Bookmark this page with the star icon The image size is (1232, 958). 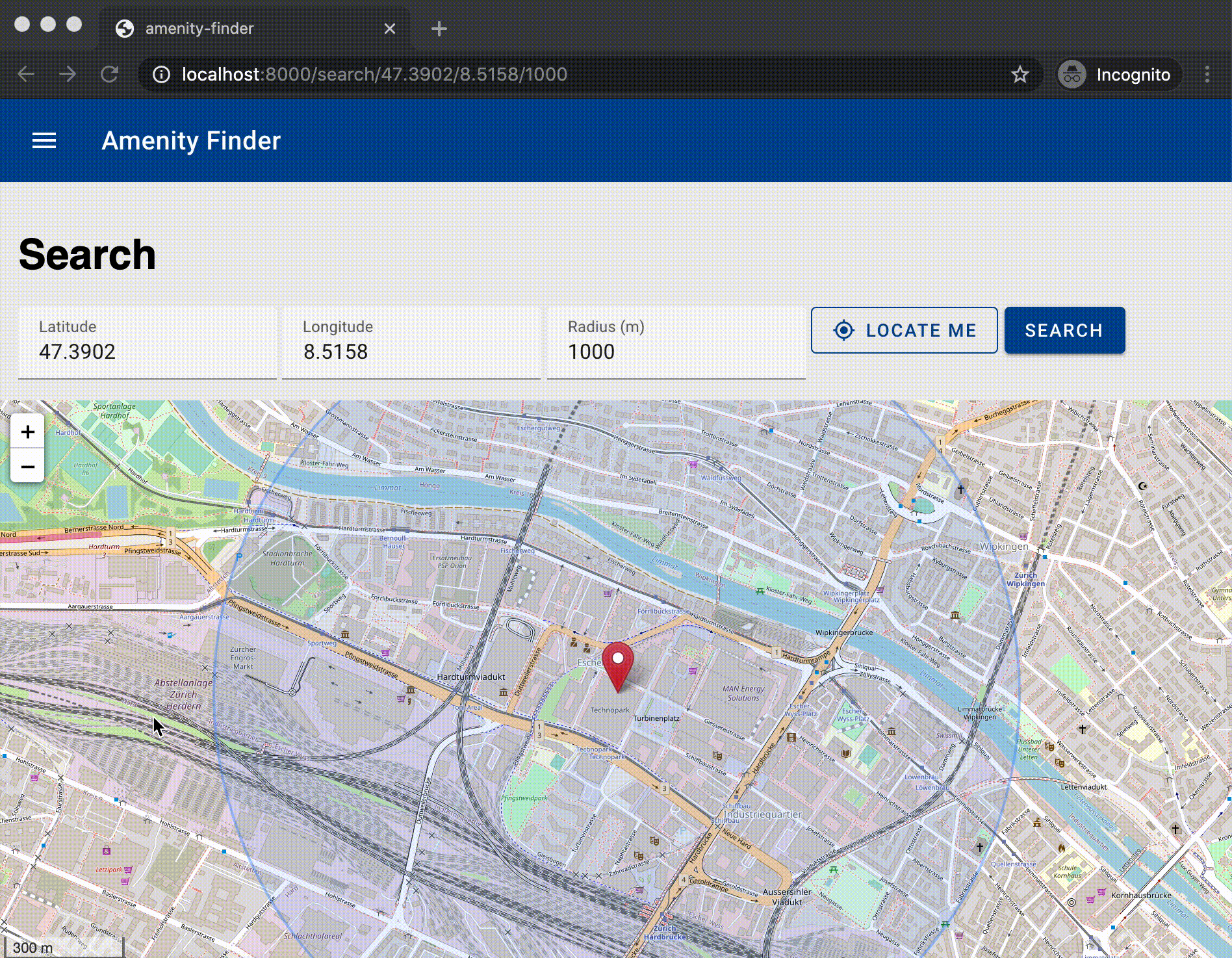(1020, 75)
